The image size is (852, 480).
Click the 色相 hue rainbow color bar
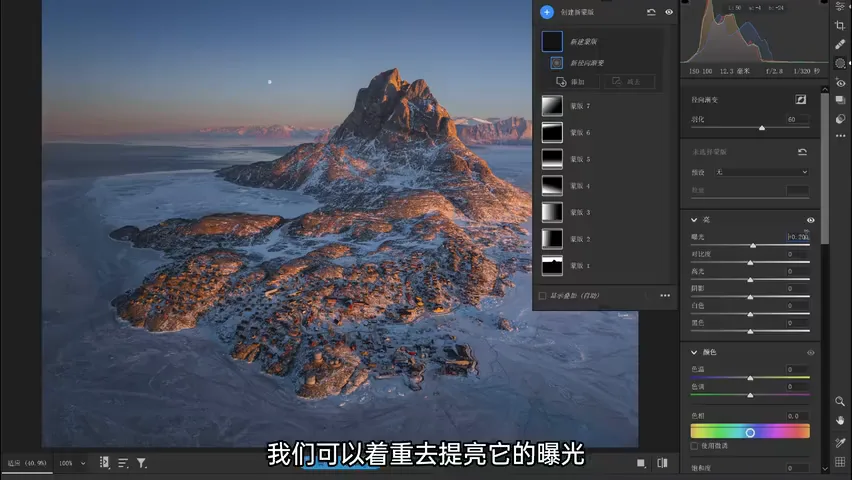click(x=750, y=432)
